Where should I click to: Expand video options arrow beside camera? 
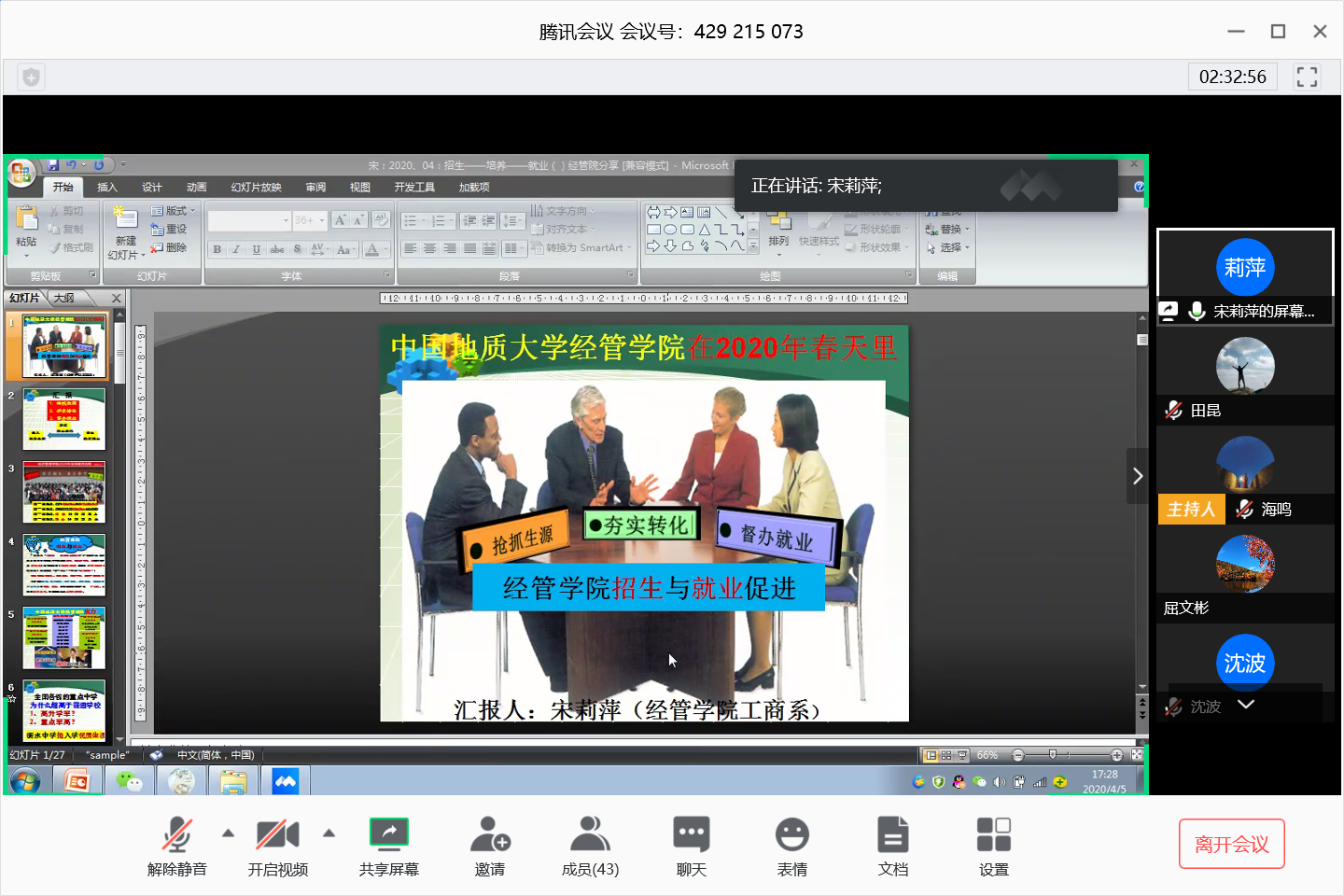tap(329, 833)
